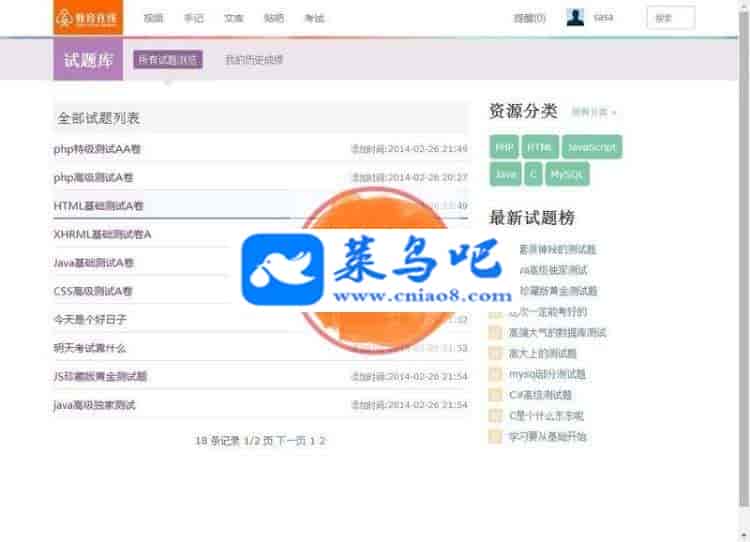Click rank icon beside C#高级测试题
This screenshot has height=542, width=750.
[x=495, y=395]
